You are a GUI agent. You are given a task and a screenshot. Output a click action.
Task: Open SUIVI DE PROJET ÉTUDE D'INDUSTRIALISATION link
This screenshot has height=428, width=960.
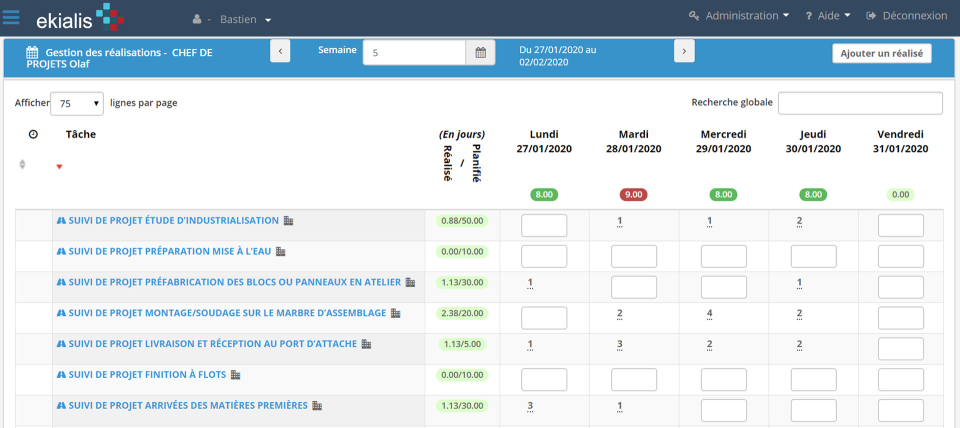click(x=173, y=220)
